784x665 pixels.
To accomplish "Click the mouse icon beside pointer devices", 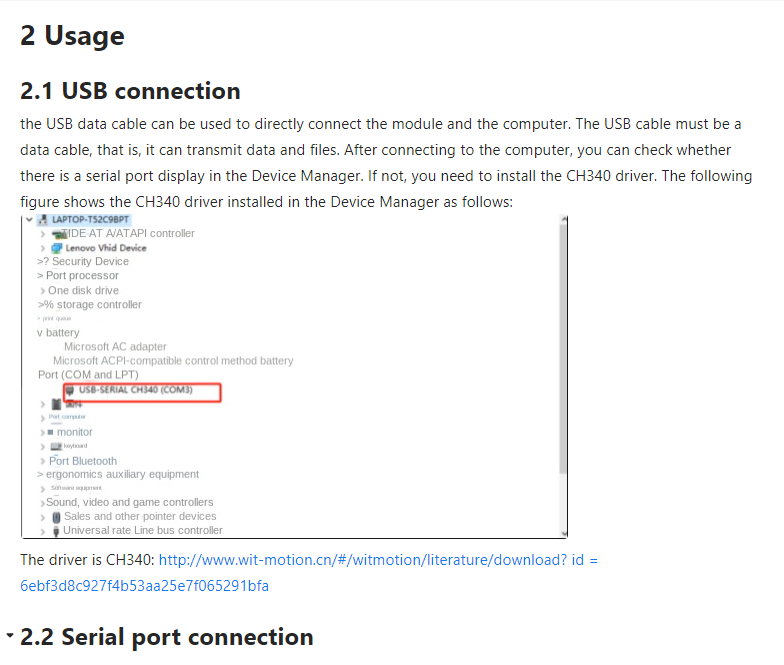I will [56, 517].
